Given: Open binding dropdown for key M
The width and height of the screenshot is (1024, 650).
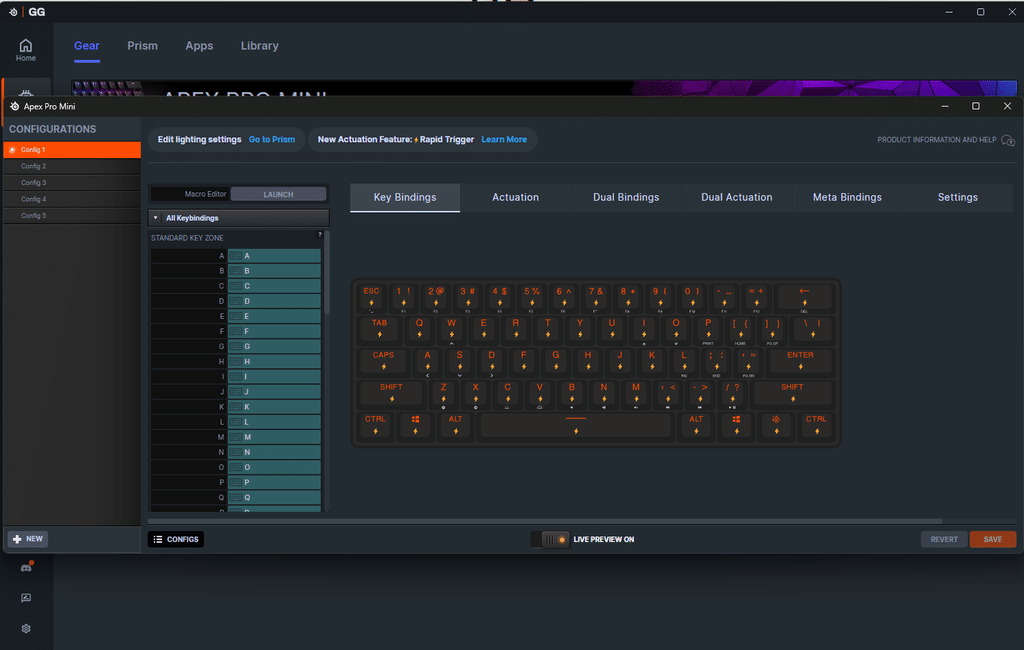Looking at the screenshot, I should click(x=274, y=437).
